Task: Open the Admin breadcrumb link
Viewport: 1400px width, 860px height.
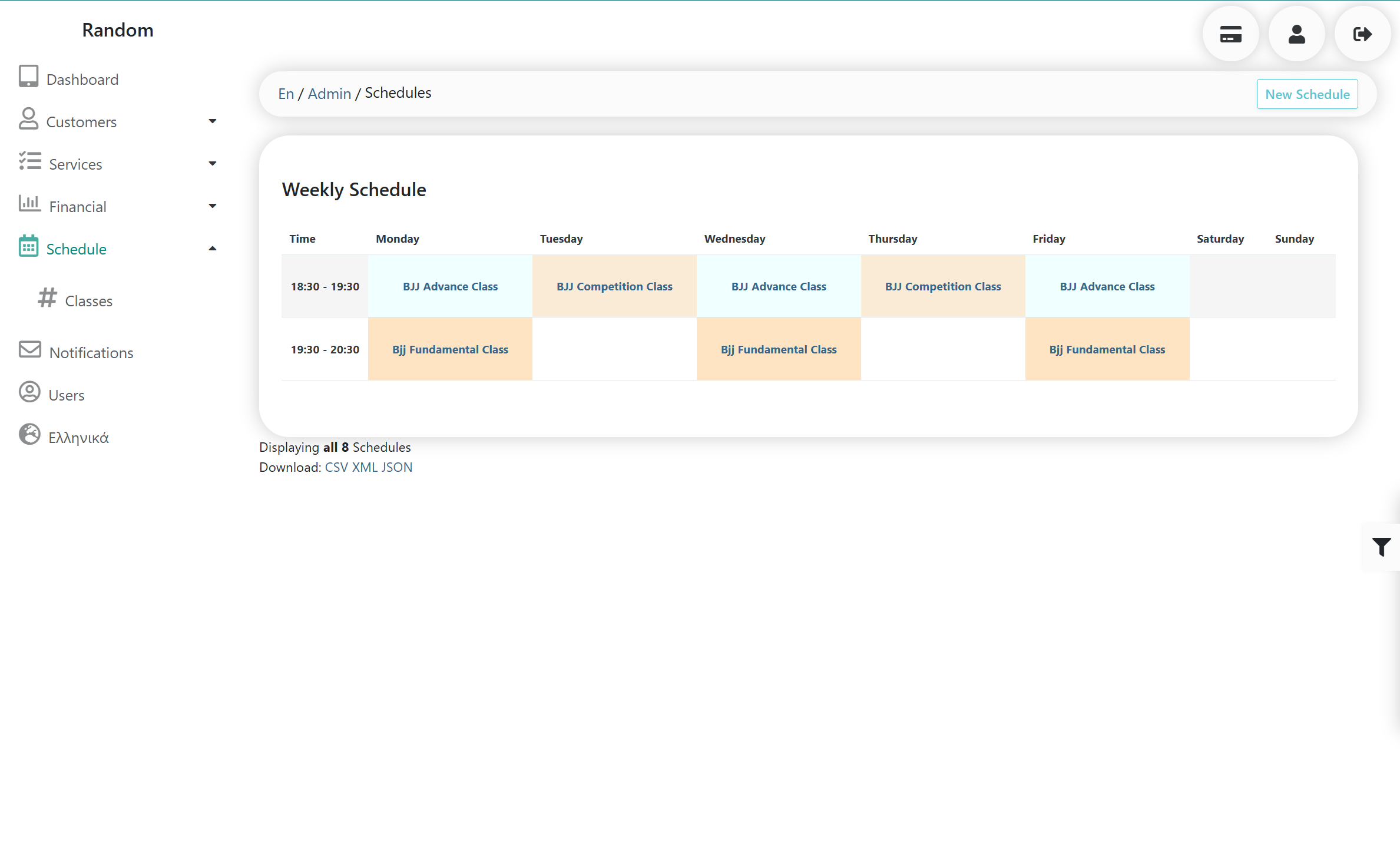Action: pos(329,94)
